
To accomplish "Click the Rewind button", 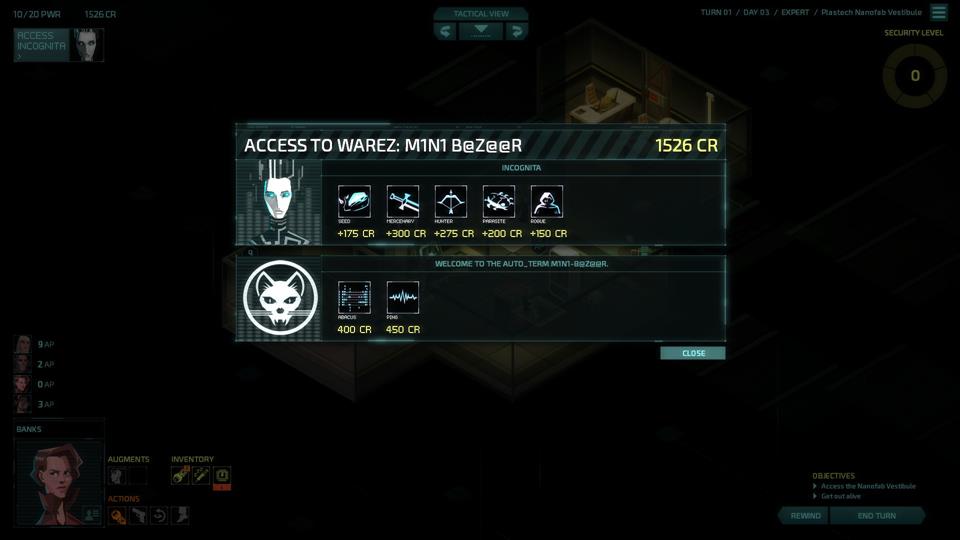I will coord(804,516).
